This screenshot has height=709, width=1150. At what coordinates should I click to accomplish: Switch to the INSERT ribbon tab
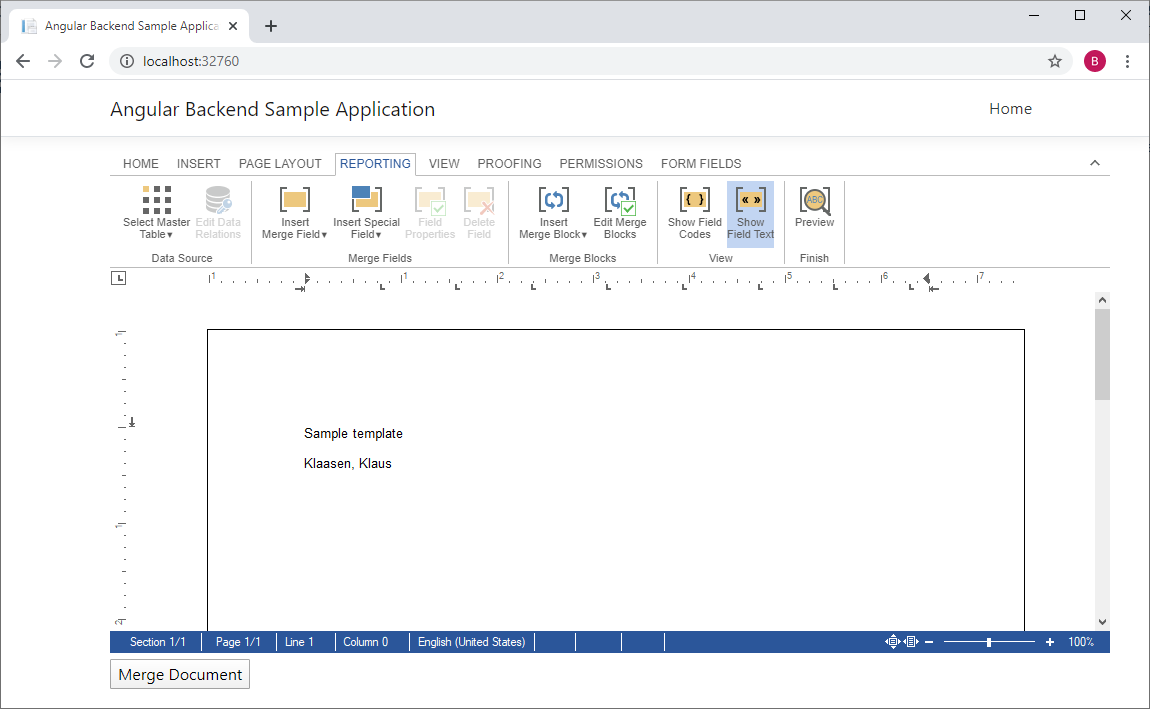199,164
